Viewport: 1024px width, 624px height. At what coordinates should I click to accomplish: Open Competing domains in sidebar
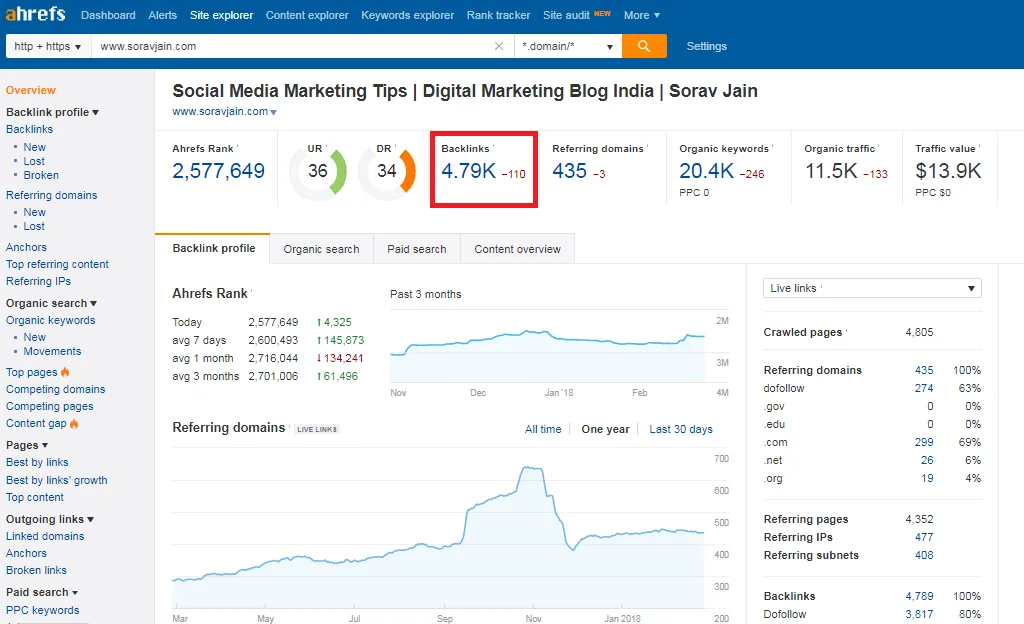(x=56, y=389)
